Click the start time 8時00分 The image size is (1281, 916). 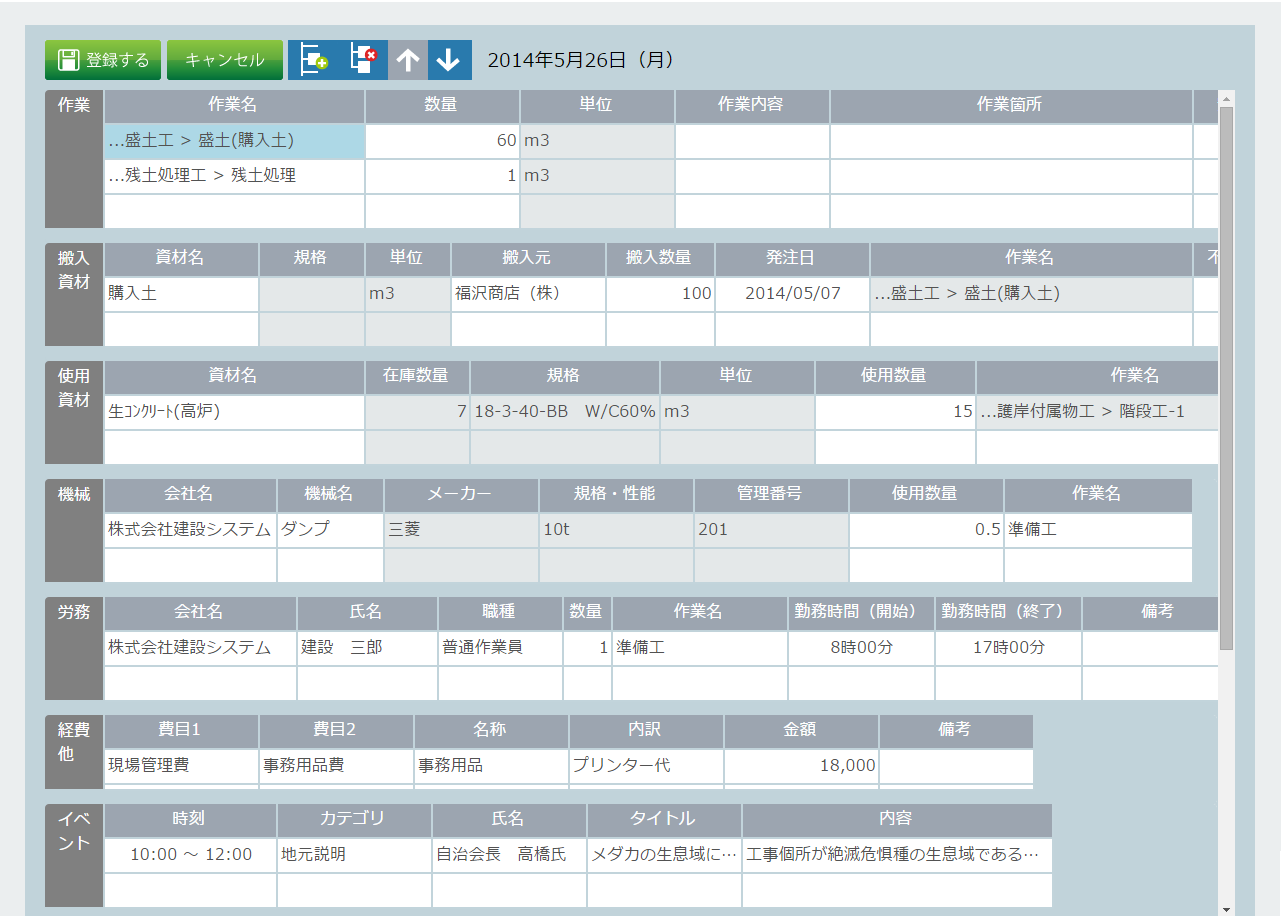point(862,648)
